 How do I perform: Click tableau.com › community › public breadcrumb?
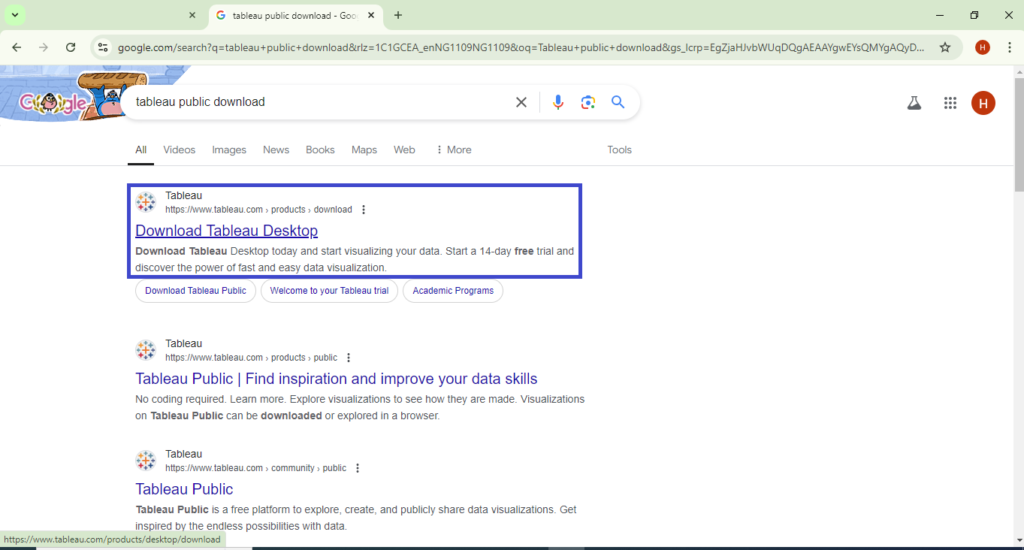(x=255, y=468)
